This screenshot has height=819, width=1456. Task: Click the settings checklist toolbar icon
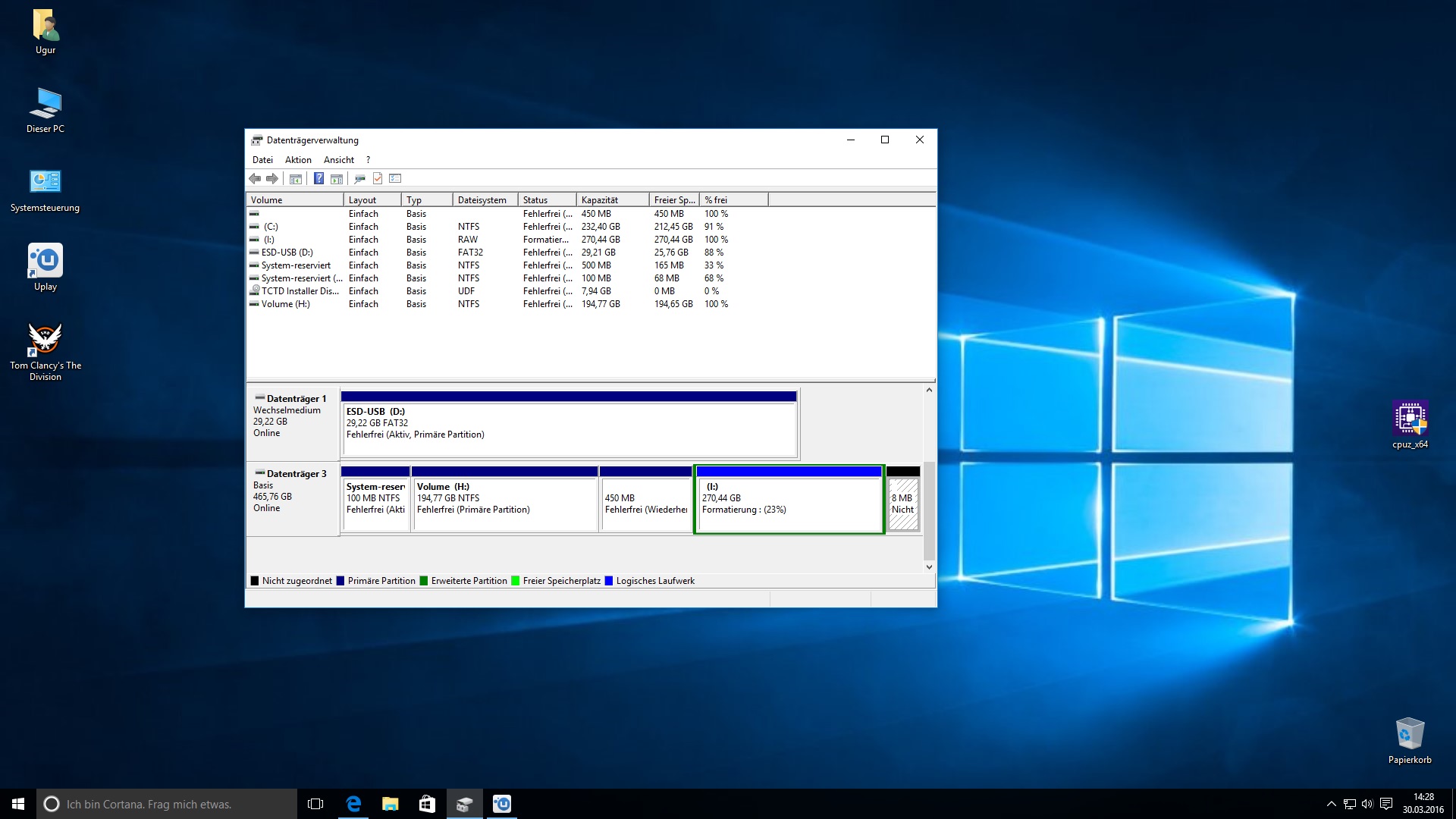[395, 179]
